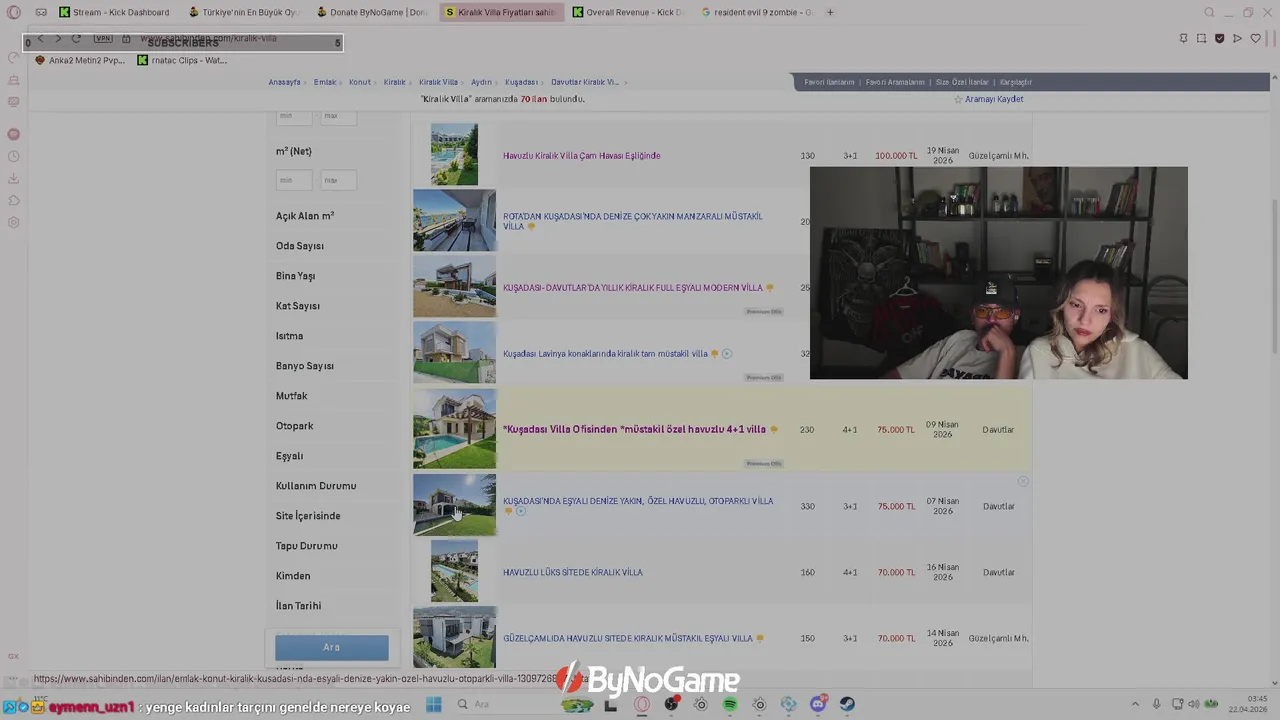Open Extensions cube icon in Opera sidebar
The height and width of the screenshot is (720, 1280).
[x=13, y=200]
